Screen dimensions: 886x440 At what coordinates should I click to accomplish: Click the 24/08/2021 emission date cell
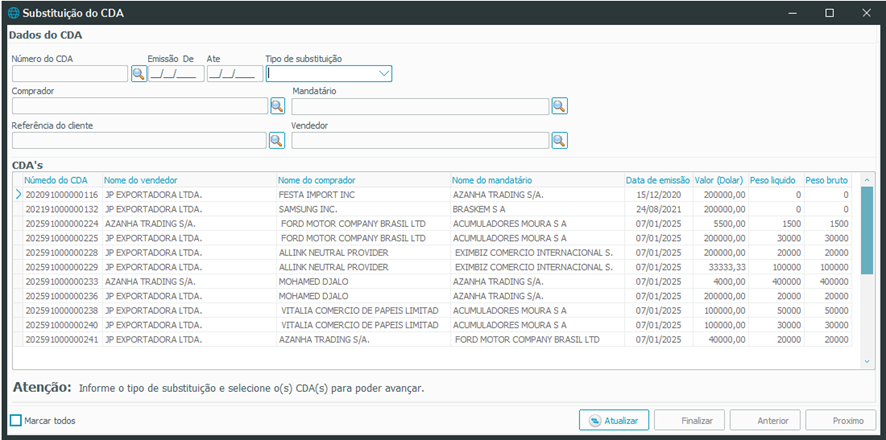(x=658, y=209)
